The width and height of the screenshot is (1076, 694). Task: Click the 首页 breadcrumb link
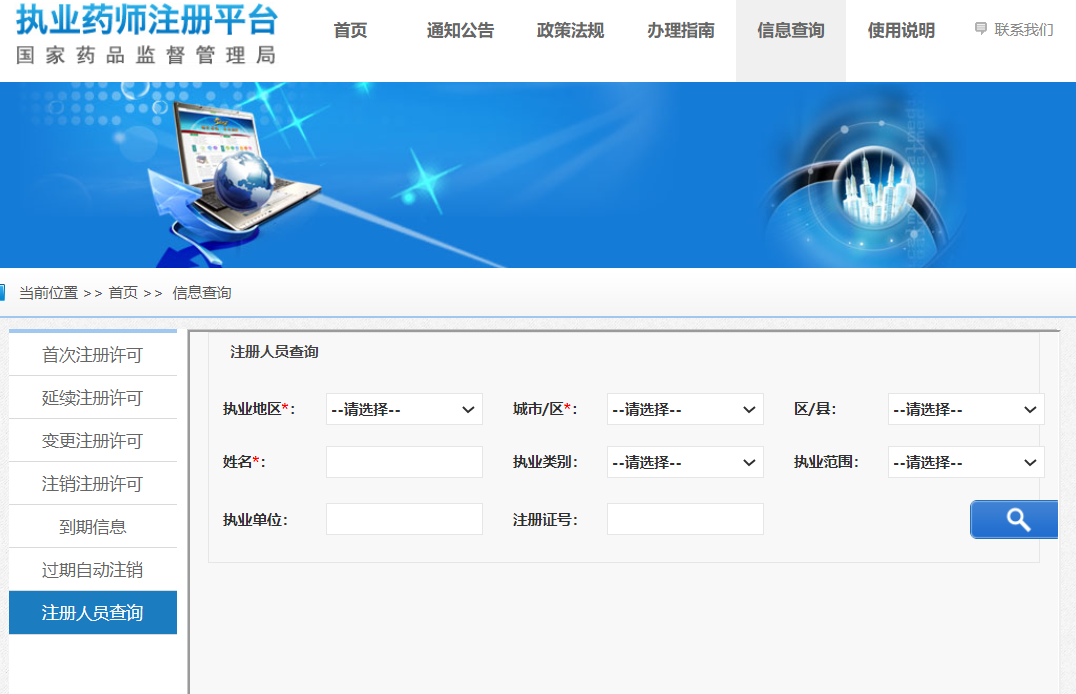[123, 293]
